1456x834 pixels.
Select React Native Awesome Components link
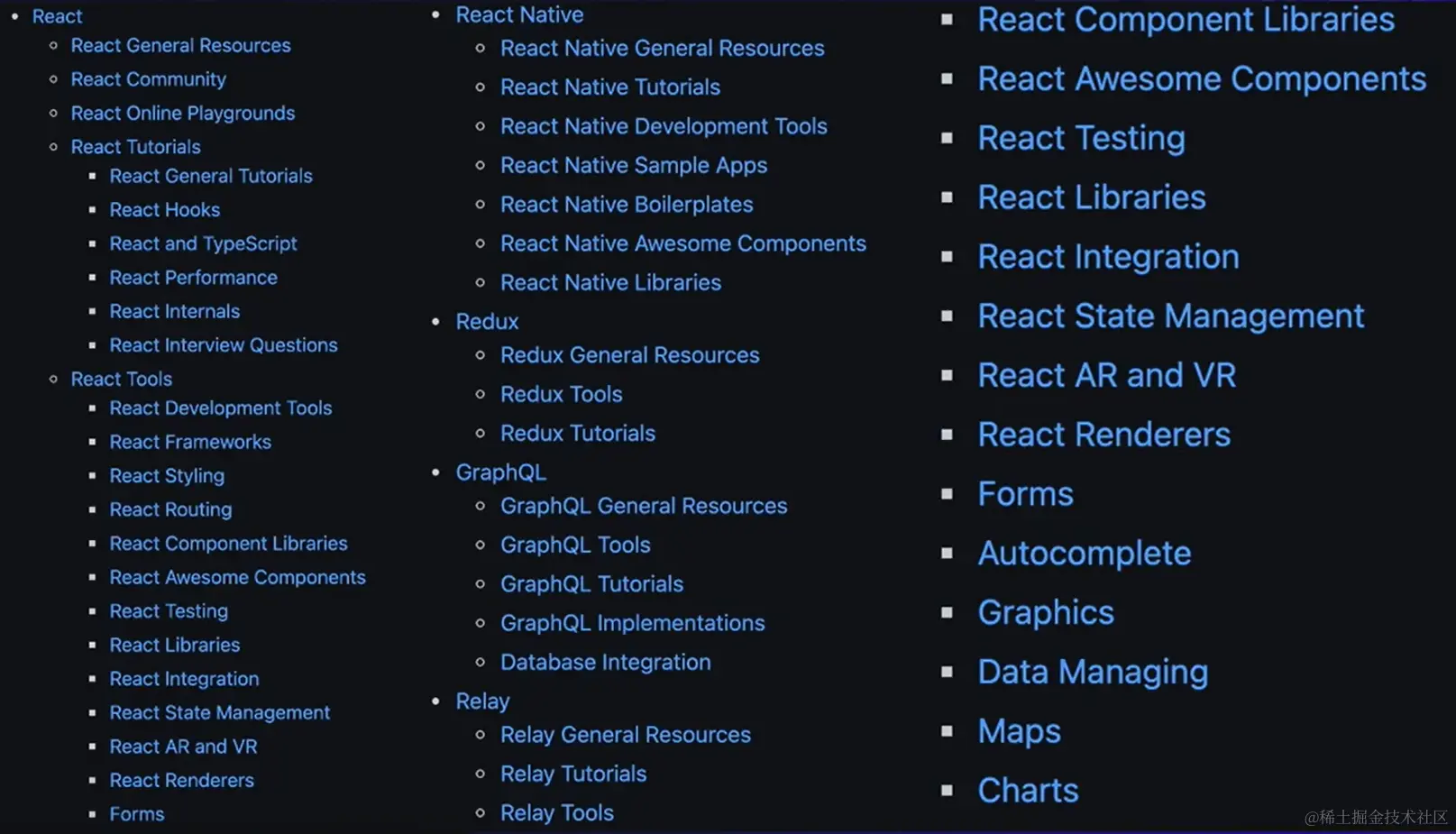point(683,243)
